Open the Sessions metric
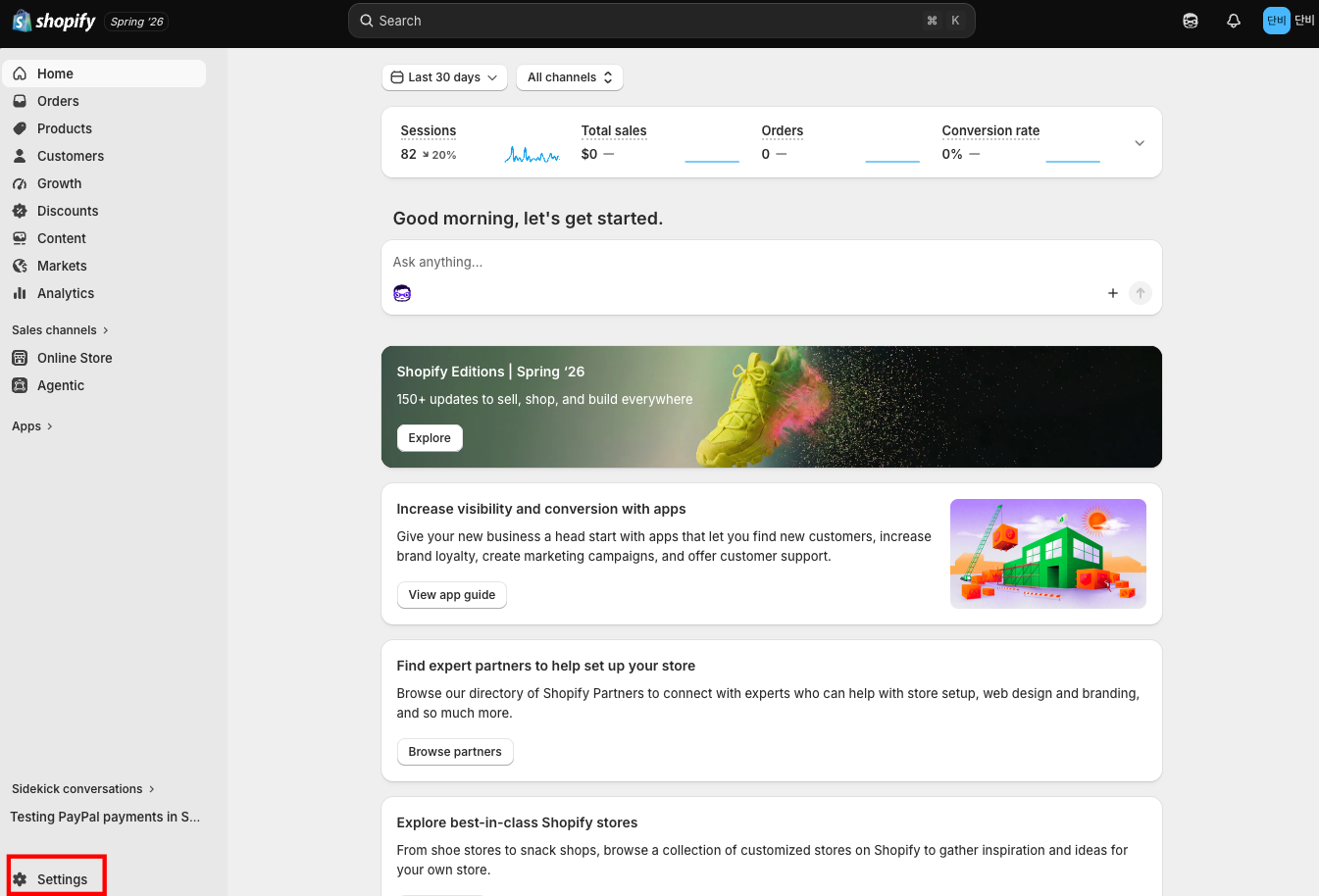1319x896 pixels. pyautogui.click(x=429, y=130)
